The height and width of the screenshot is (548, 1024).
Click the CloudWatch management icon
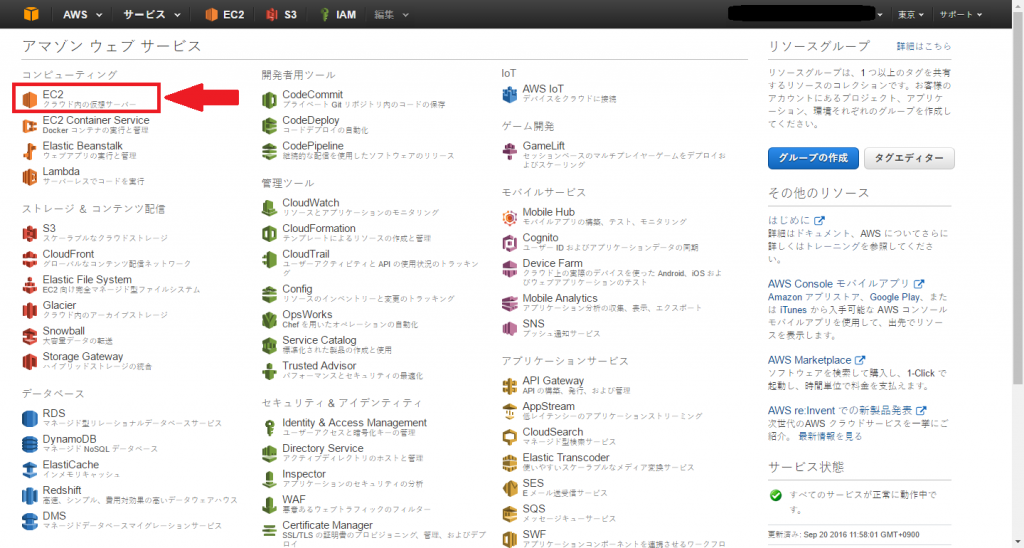click(x=270, y=207)
